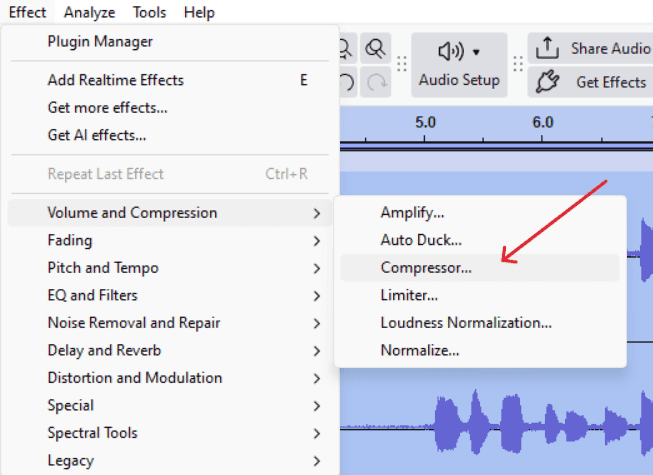Click the fit-project zoom magnifier icon
Image resolution: width=653 pixels, height=475 pixels.
pyautogui.click(x=346, y=49)
